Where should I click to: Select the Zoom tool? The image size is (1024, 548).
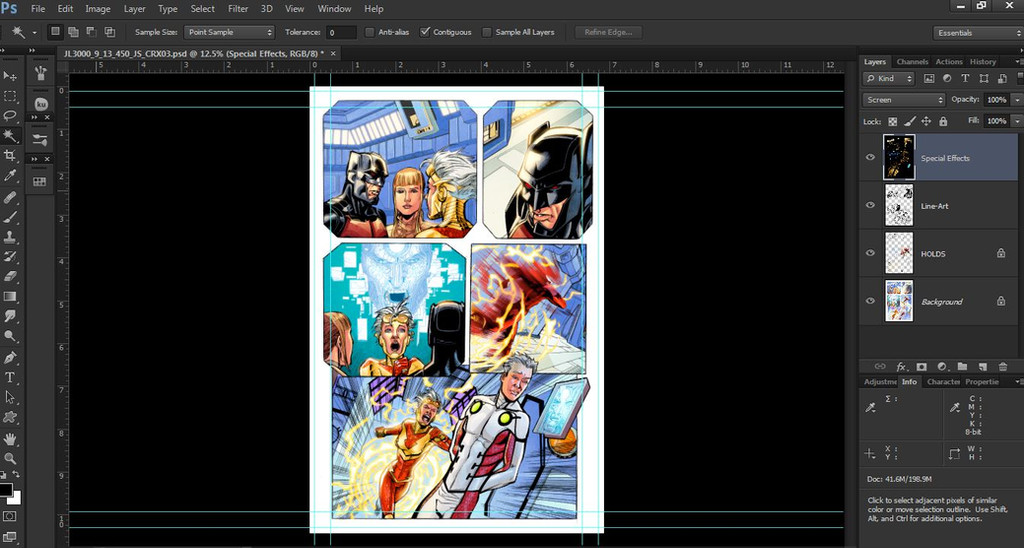tap(10, 459)
